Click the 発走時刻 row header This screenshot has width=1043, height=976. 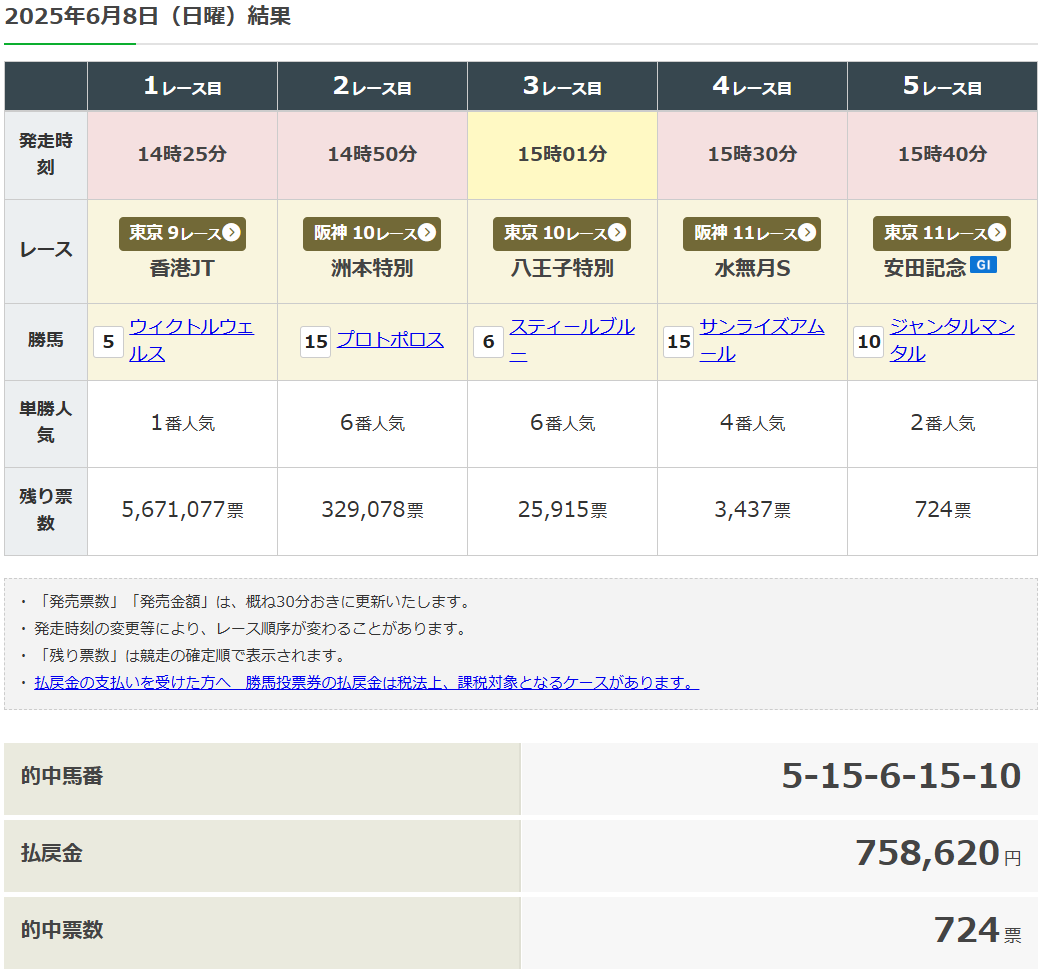click(x=46, y=154)
